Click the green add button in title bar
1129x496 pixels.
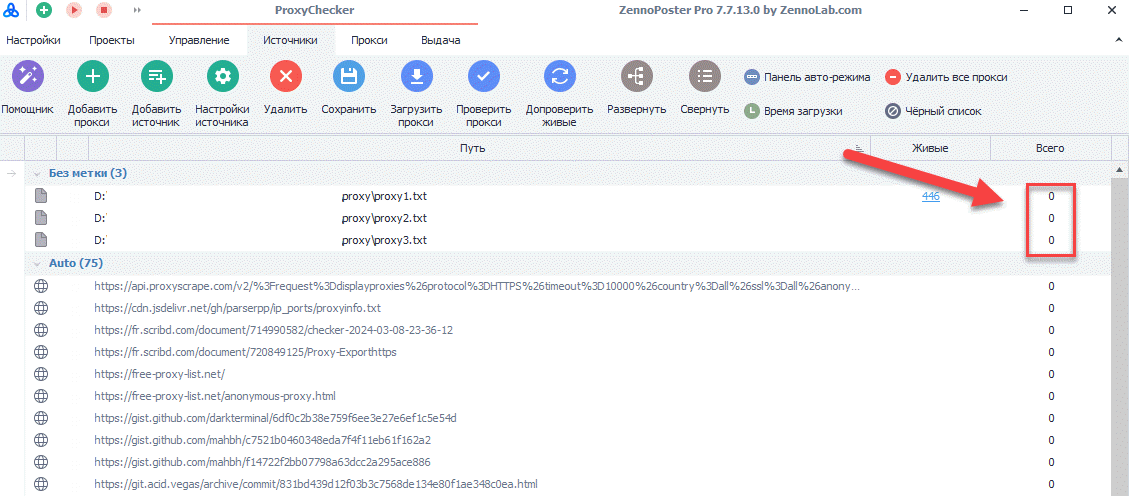44,10
